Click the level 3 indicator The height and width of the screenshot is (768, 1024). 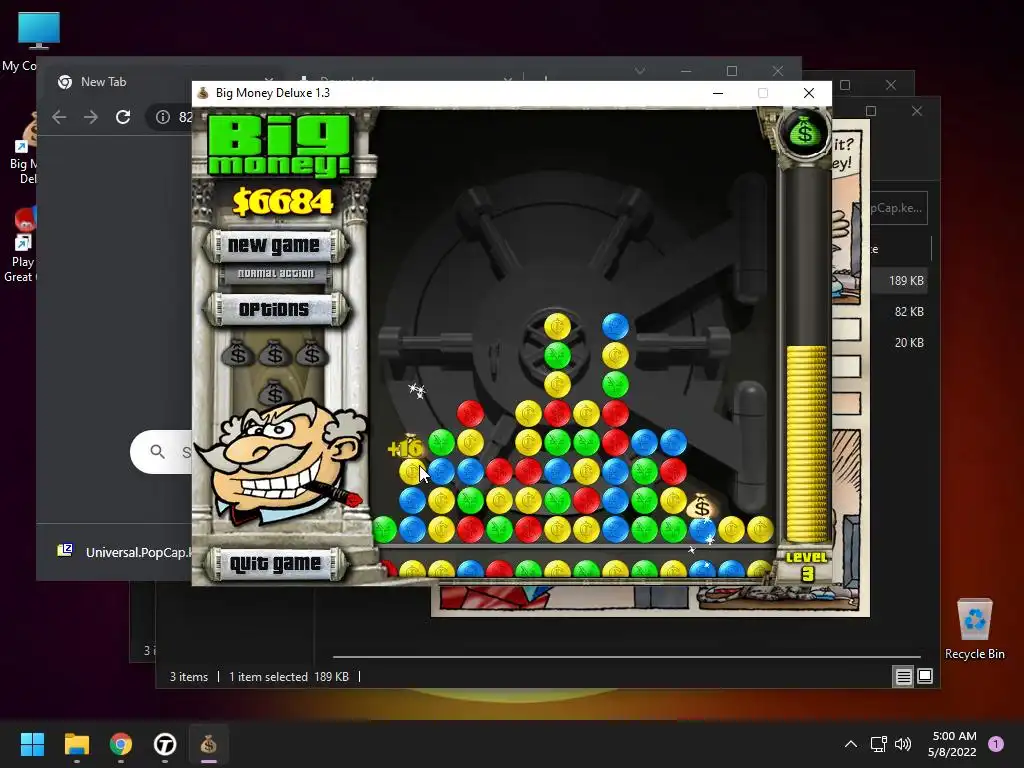pyautogui.click(x=807, y=566)
